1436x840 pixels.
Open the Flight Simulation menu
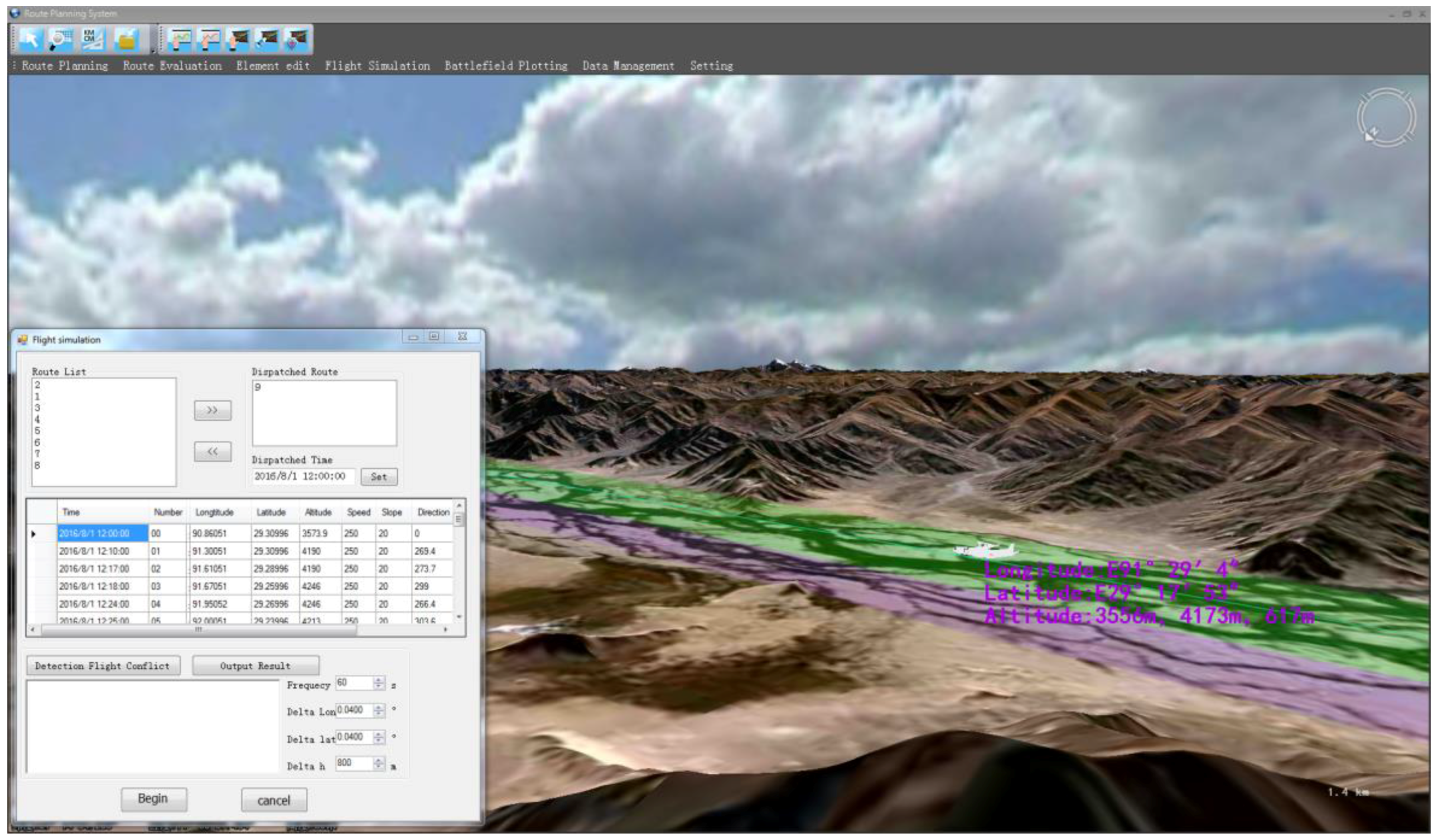377,66
